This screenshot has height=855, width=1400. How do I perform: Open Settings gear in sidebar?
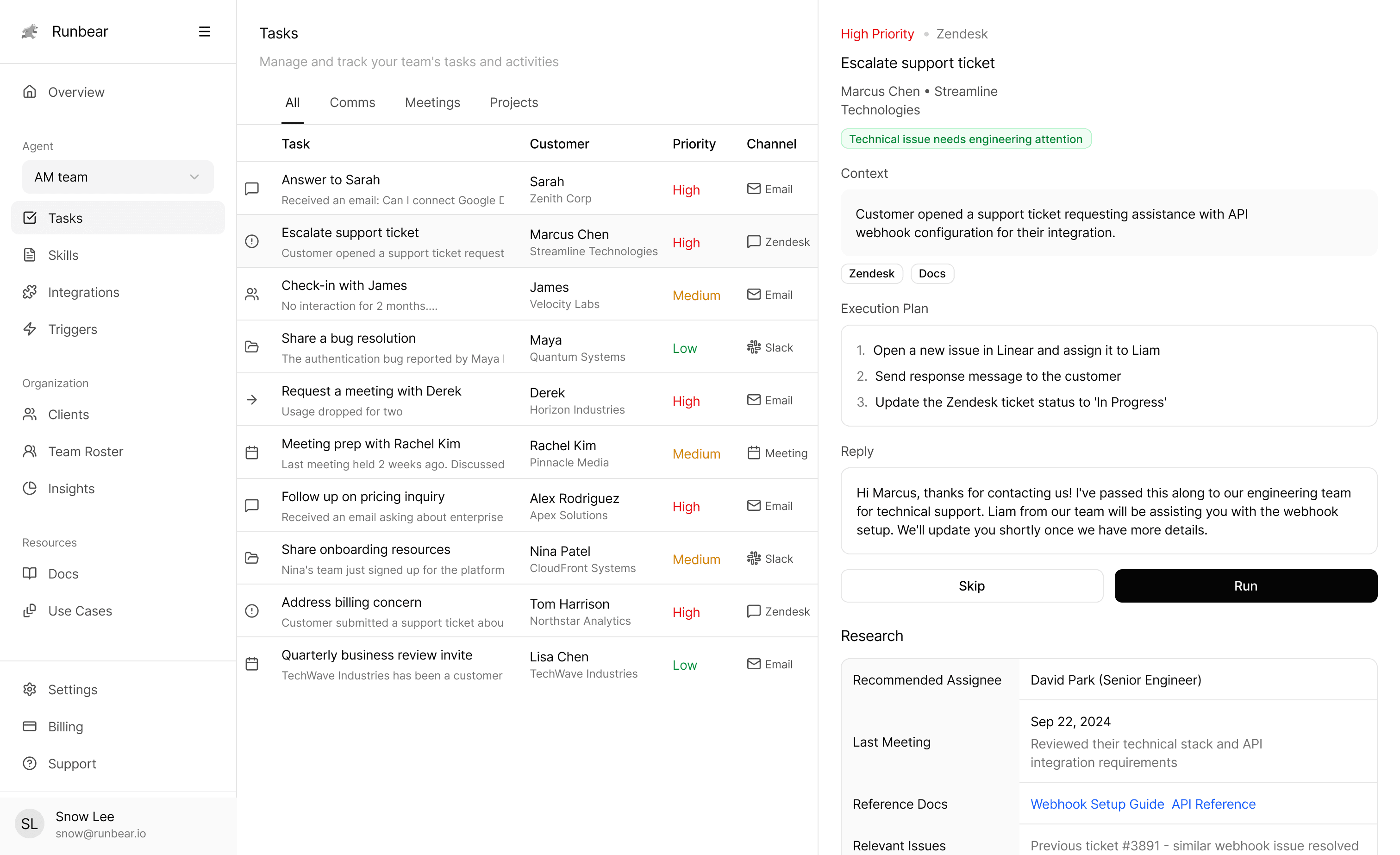tap(30, 689)
